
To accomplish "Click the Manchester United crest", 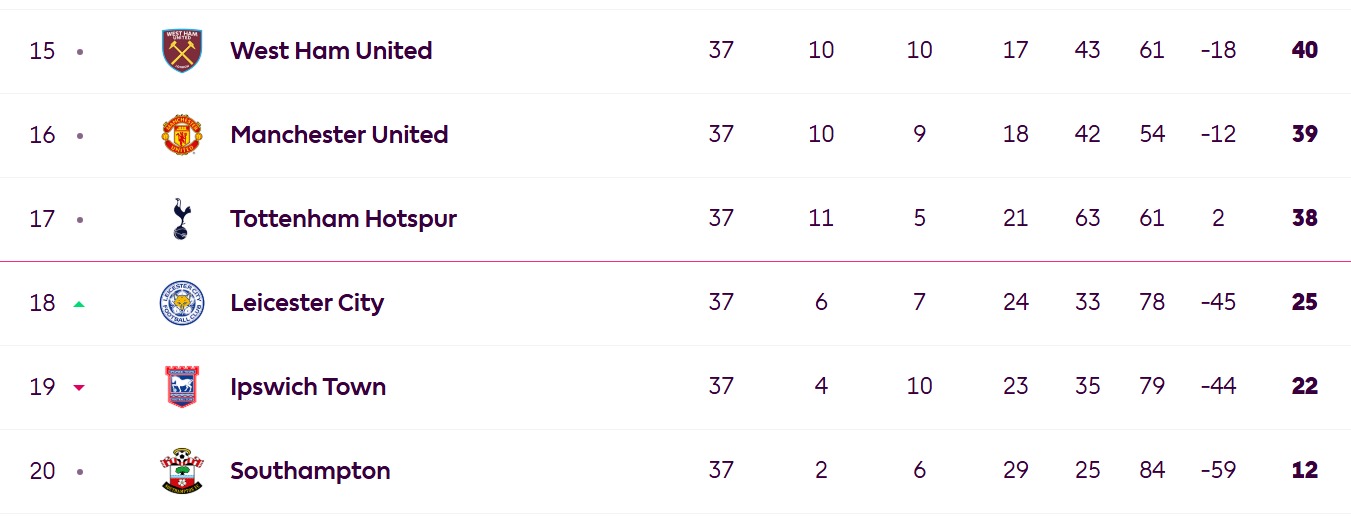I will (x=182, y=135).
